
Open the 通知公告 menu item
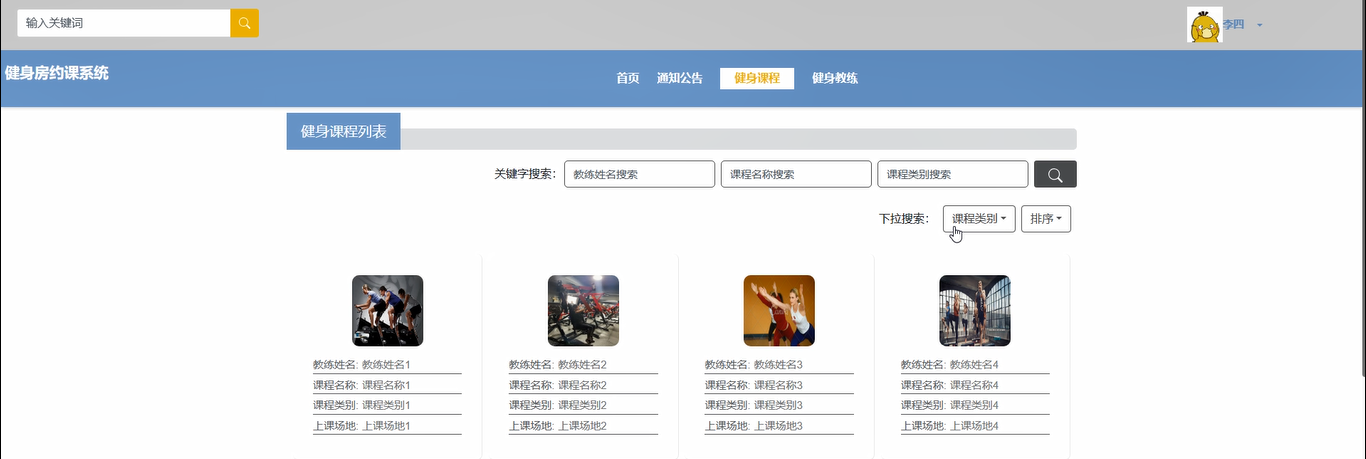pyautogui.click(x=680, y=78)
